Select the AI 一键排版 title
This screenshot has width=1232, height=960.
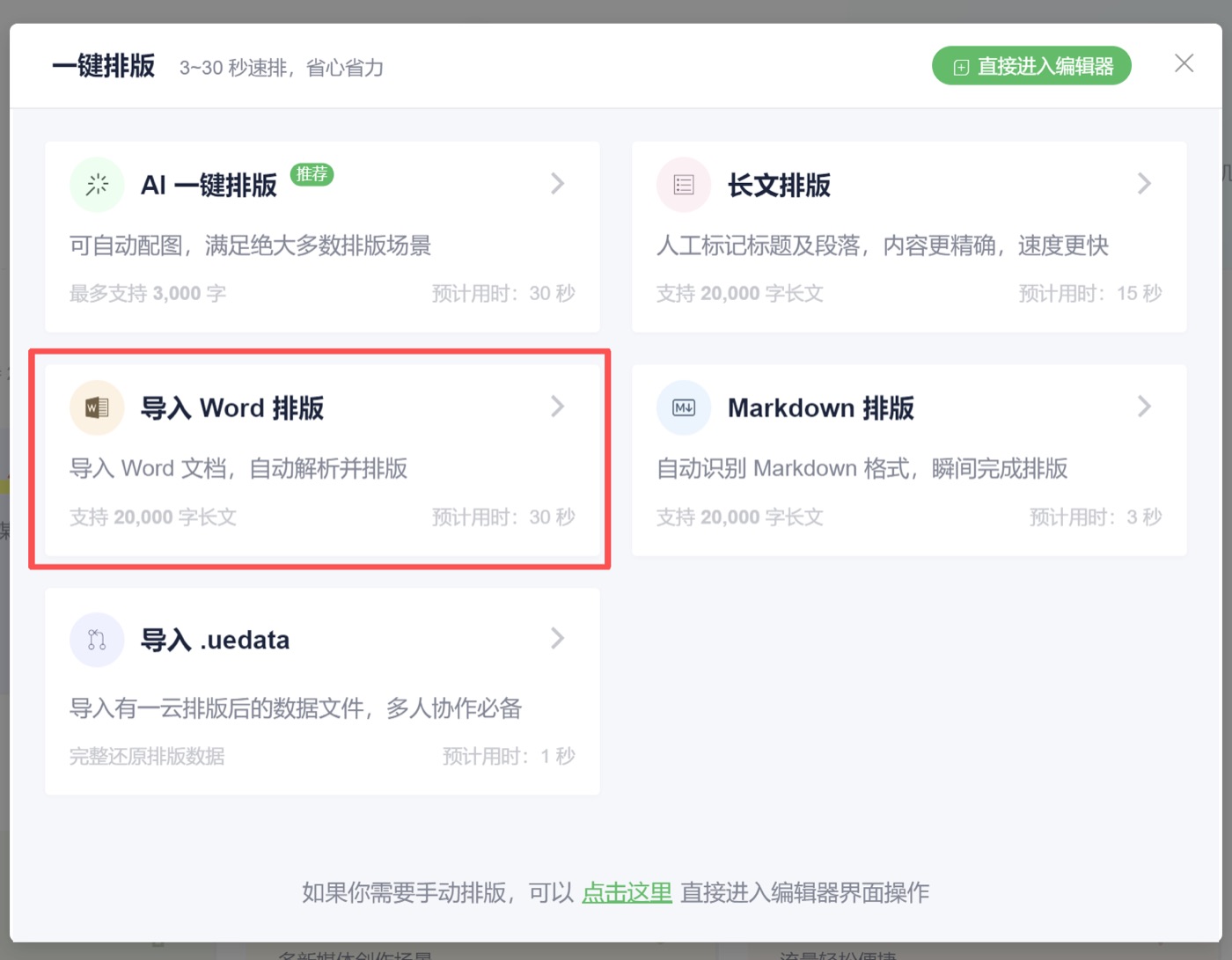tap(209, 186)
